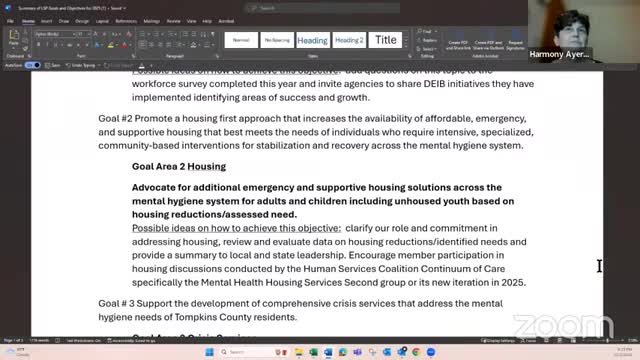Click the bullets list icon
The width and height of the screenshot is (640, 360).
coord(142,34)
